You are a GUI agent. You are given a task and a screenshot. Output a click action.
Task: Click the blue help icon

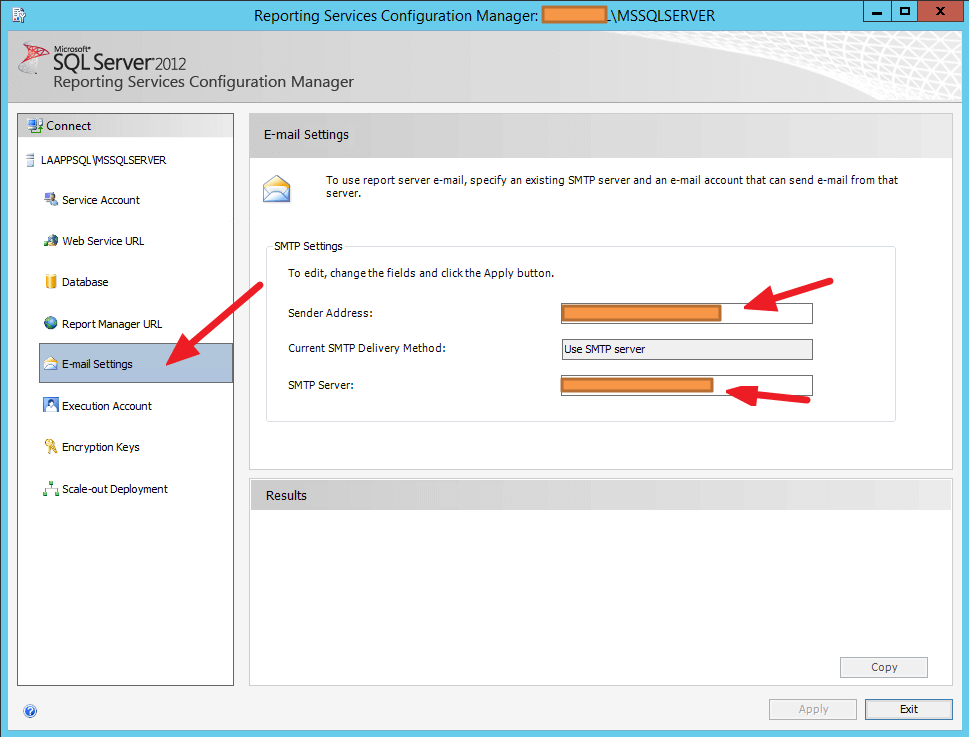tap(30, 711)
